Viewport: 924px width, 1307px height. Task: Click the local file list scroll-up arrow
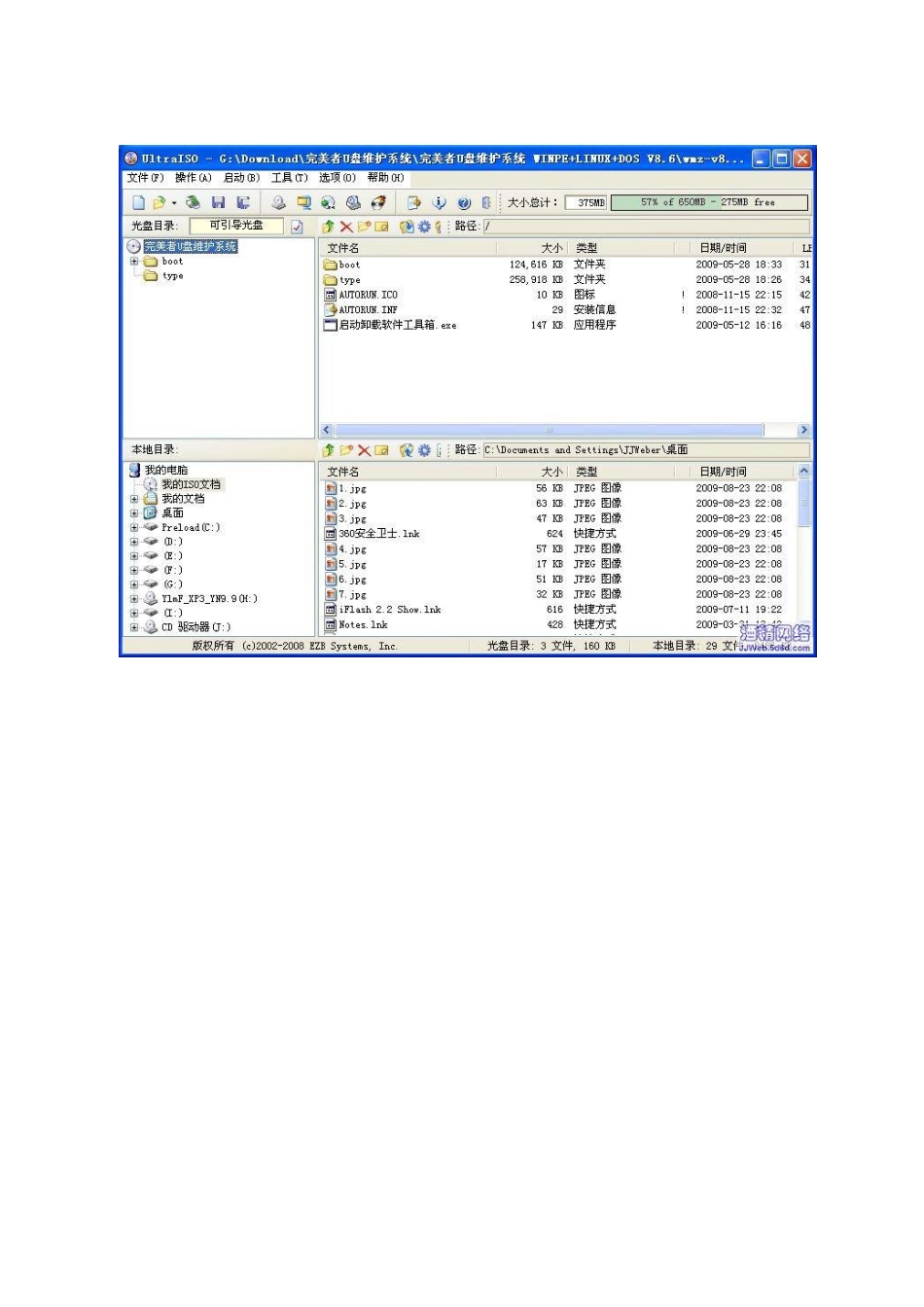[x=804, y=471]
